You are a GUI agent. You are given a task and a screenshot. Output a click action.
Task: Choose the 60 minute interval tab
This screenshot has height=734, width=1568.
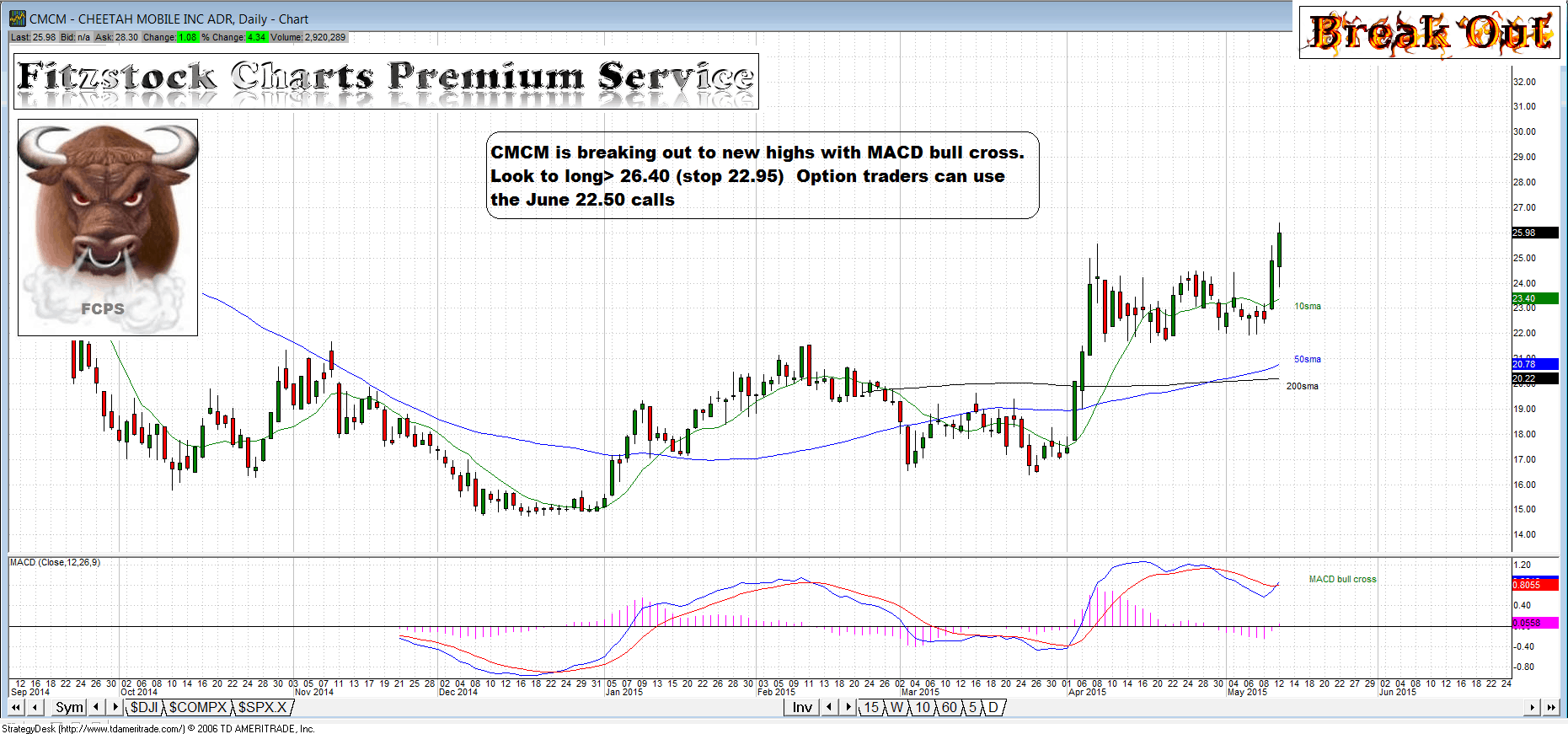pyautogui.click(x=950, y=708)
